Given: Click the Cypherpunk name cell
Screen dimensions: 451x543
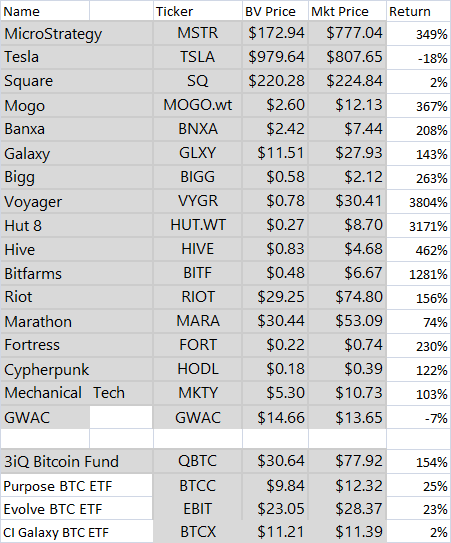Looking at the screenshot, I should tap(77, 369).
